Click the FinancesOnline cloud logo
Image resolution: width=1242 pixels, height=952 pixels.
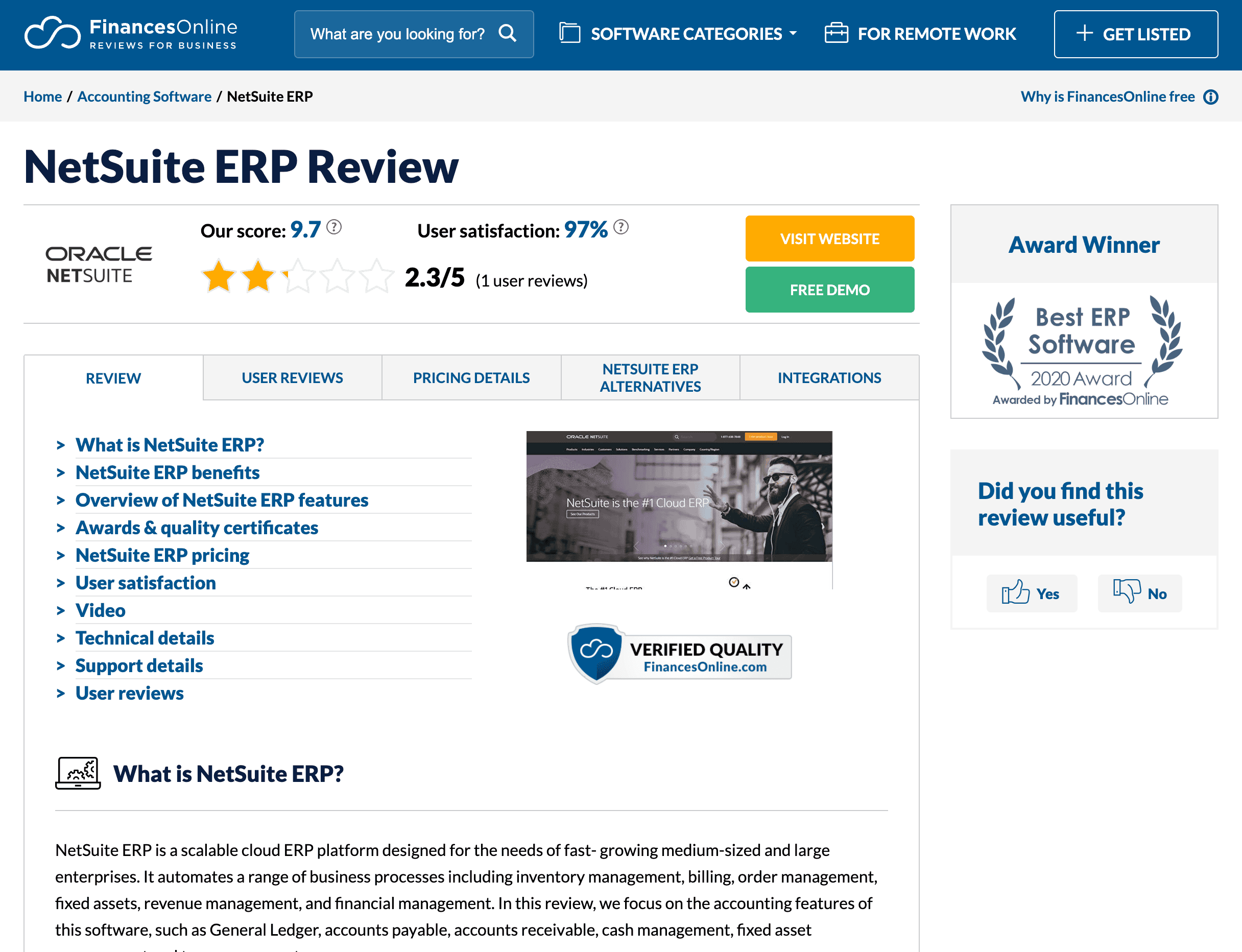pyautogui.click(x=52, y=33)
